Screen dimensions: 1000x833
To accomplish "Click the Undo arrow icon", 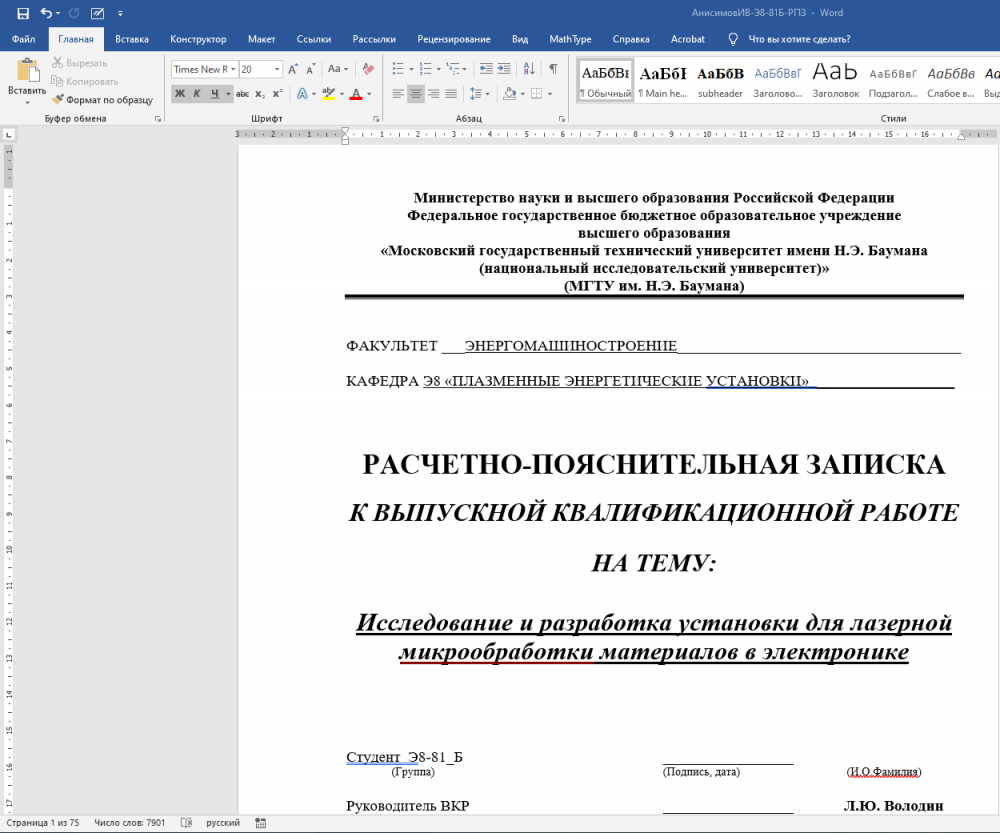I will [46, 13].
